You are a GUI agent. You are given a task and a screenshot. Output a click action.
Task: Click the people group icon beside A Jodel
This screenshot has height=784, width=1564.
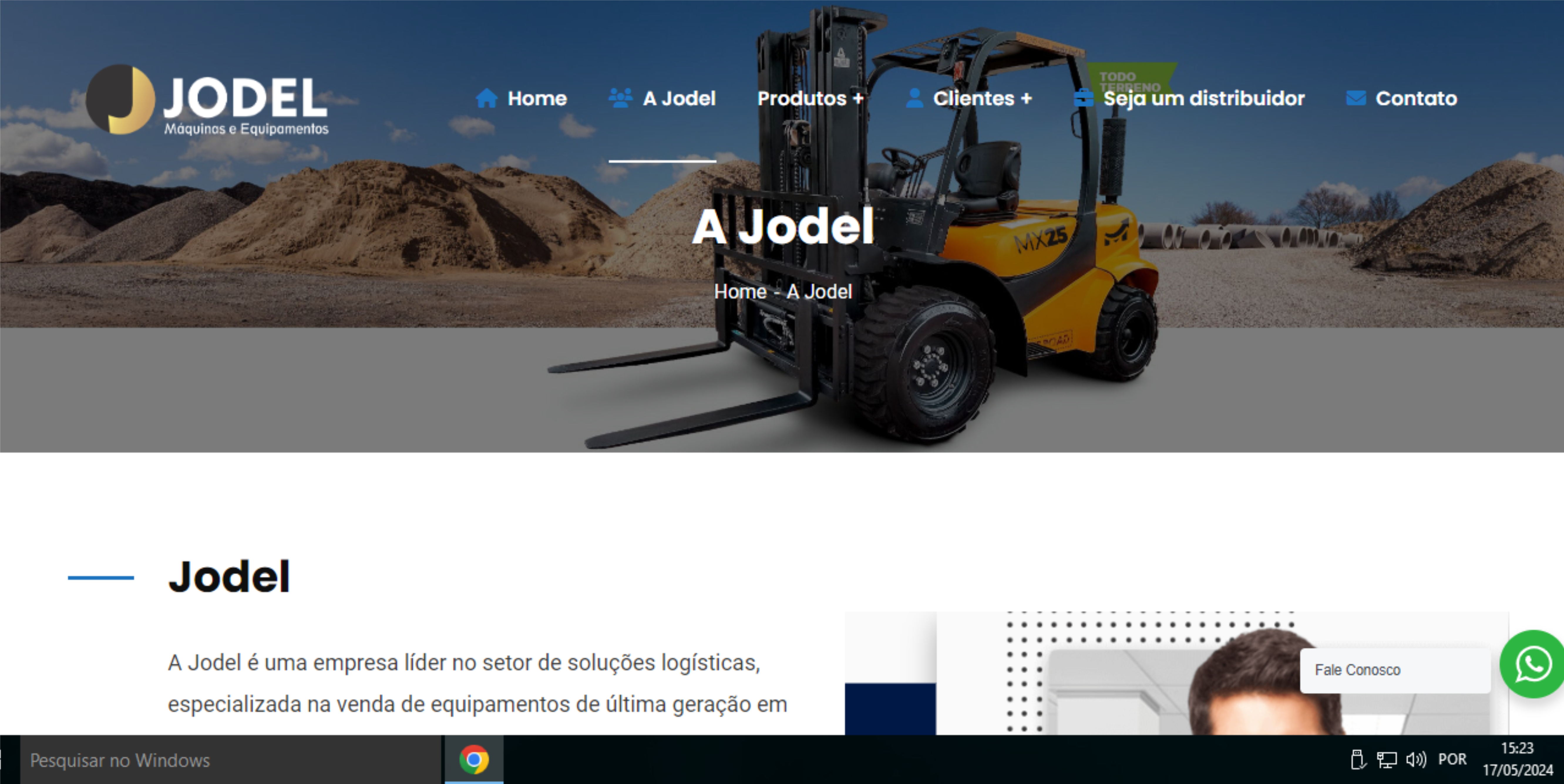620,98
